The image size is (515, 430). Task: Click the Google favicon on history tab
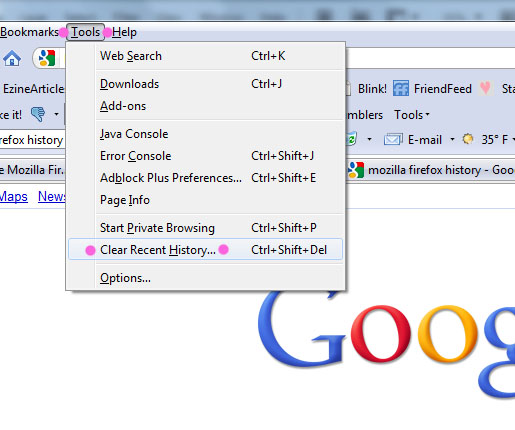click(355, 170)
